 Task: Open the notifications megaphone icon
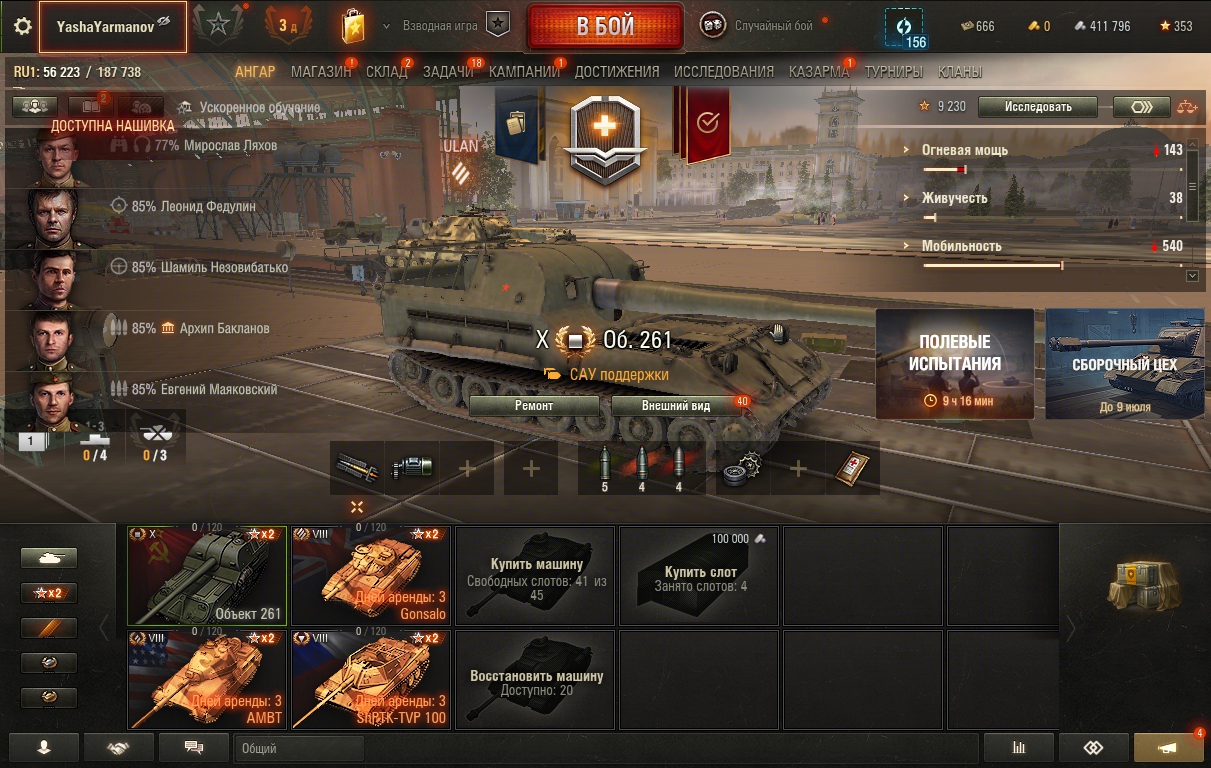point(1168,748)
